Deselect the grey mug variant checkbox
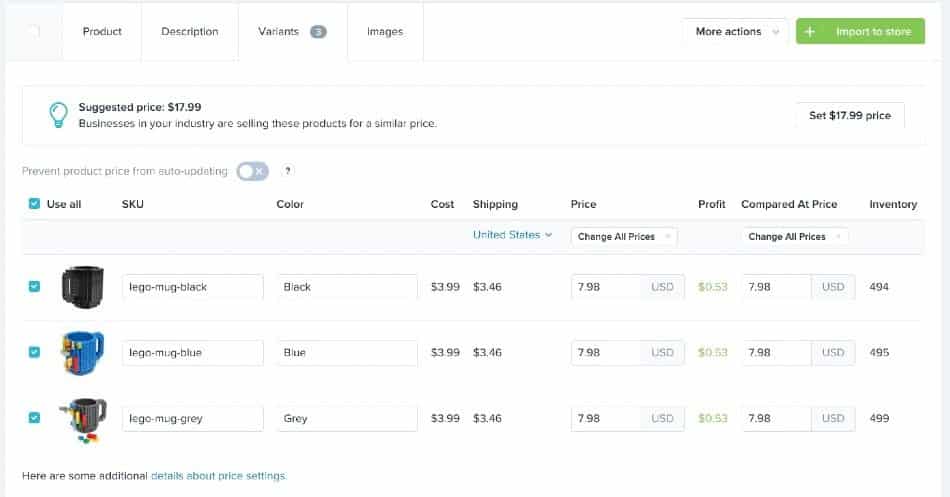950x497 pixels. [34, 418]
